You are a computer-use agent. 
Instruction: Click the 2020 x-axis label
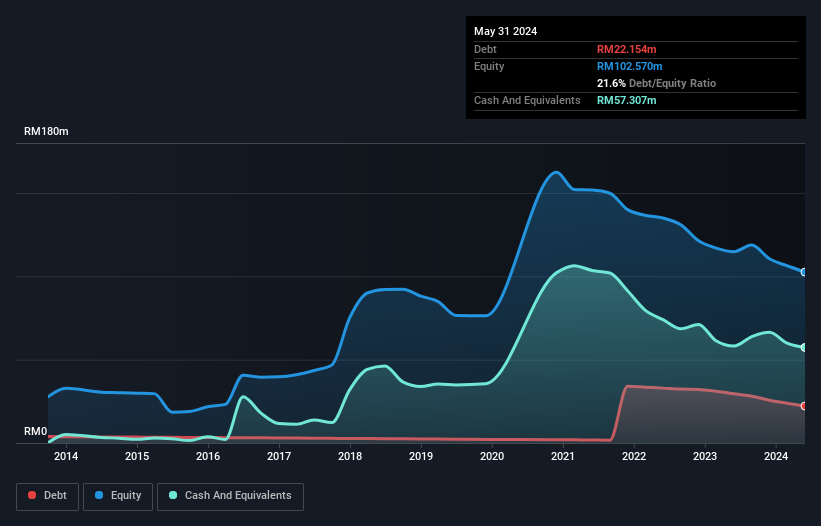(x=492, y=456)
